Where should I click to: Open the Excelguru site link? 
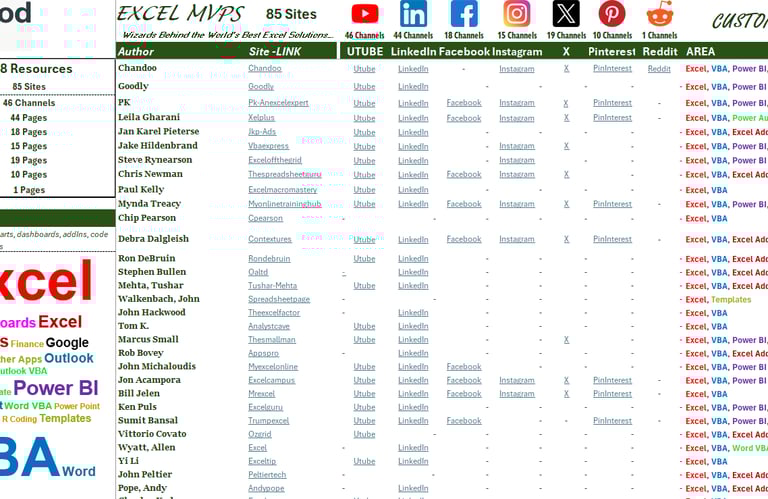click(x=265, y=407)
